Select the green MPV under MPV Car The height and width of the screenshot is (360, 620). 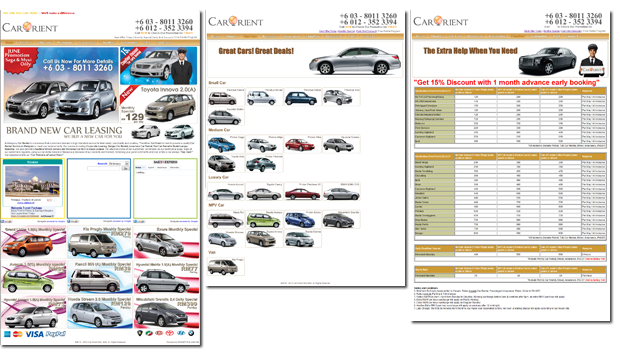[x=264, y=220]
